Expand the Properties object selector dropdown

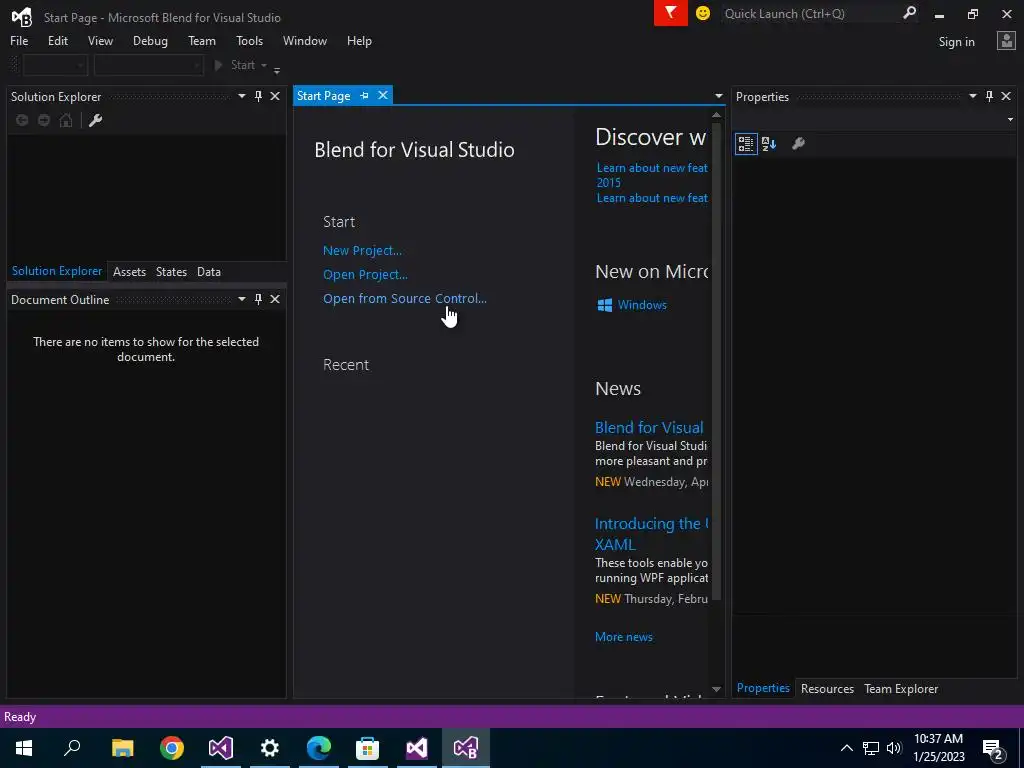(1010, 120)
